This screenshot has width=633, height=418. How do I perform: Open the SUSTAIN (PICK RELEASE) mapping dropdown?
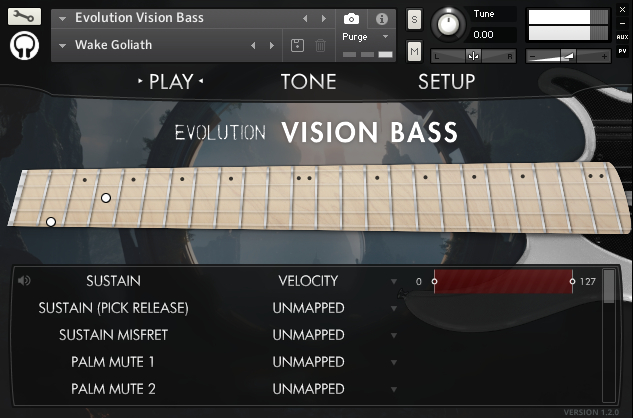[394, 309]
